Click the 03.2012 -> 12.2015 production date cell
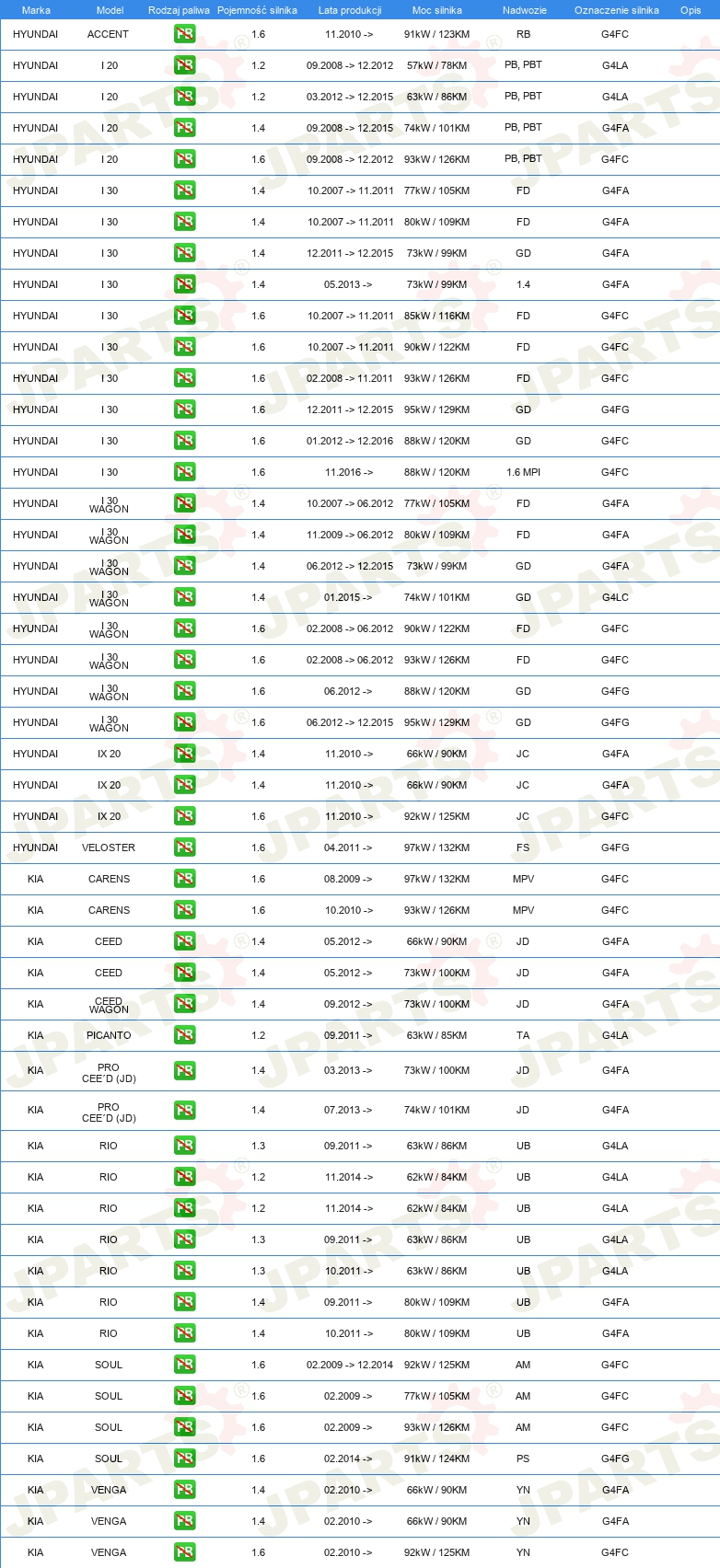 (x=350, y=97)
